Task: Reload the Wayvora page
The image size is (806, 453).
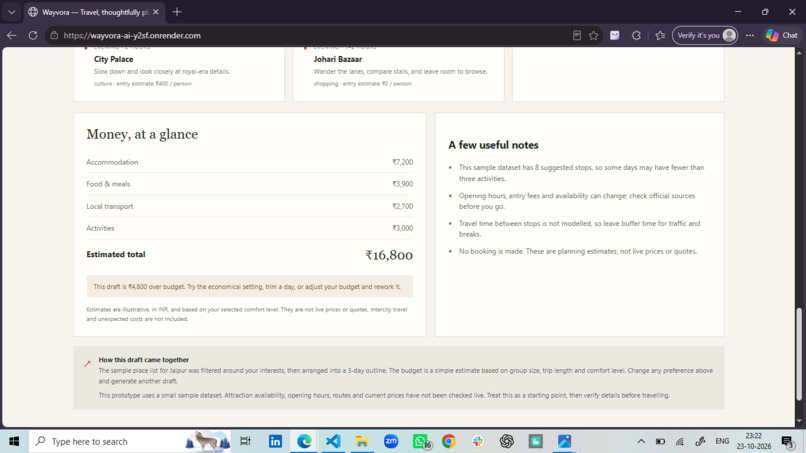Action: [33, 35]
